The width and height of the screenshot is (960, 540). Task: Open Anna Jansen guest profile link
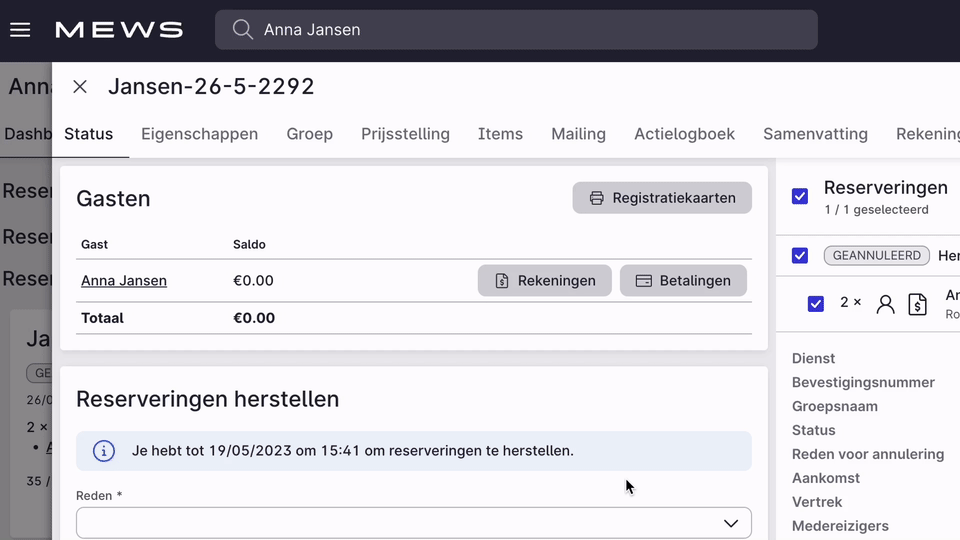[124, 281]
